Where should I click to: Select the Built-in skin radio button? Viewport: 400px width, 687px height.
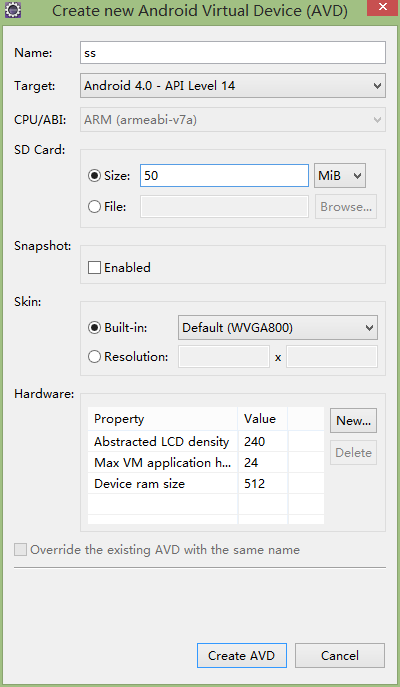point(94,328)
